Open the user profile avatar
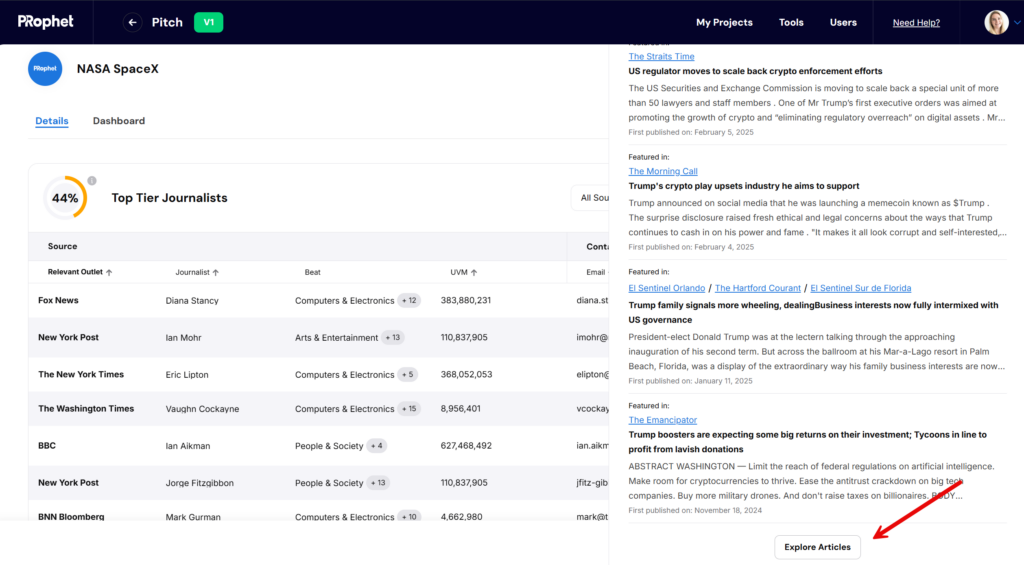 996,22
